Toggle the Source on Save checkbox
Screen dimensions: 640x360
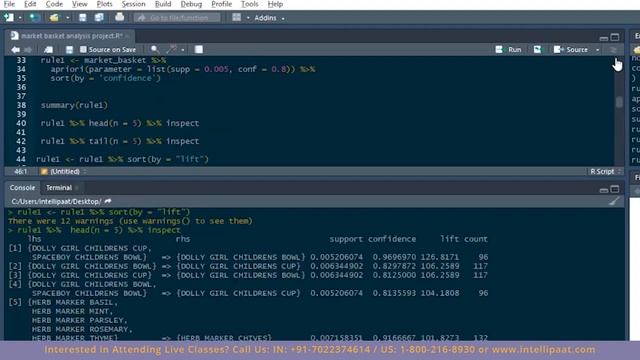[x=83, y=49]
